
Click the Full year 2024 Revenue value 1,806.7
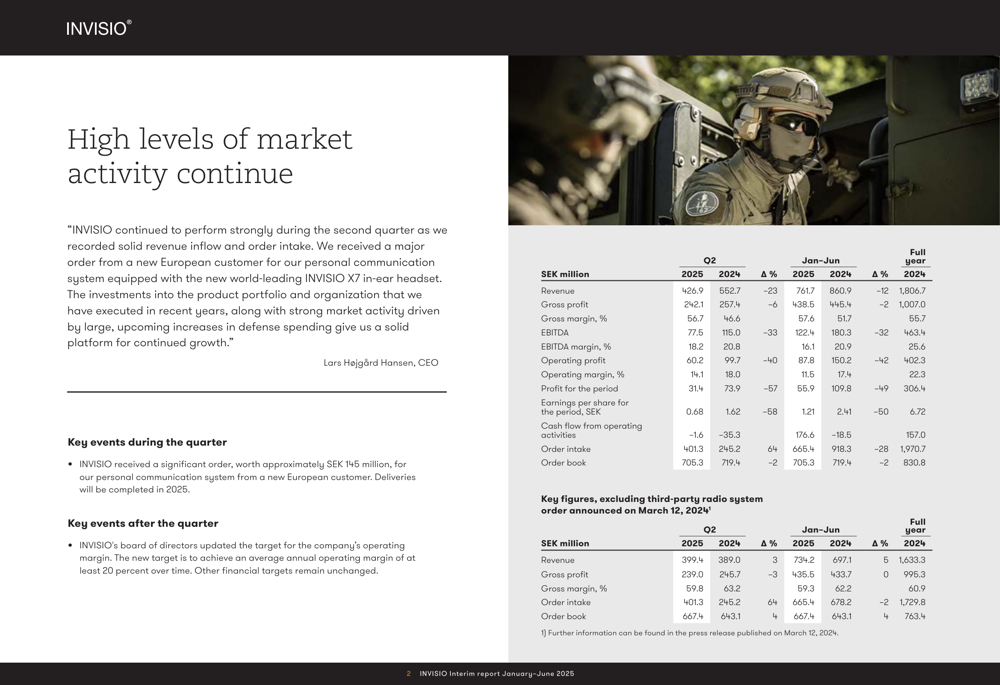pyautogui.click(x=912, y=290)
